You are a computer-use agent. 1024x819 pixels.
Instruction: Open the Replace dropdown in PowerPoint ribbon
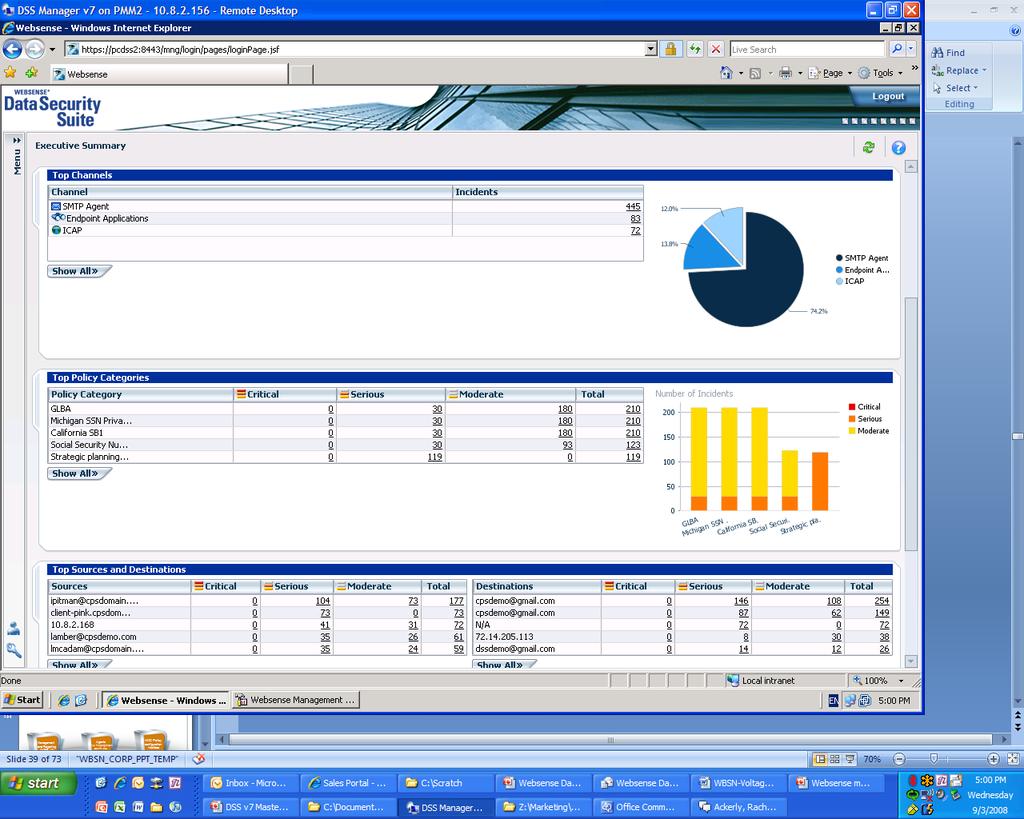[x=984, y=71]
